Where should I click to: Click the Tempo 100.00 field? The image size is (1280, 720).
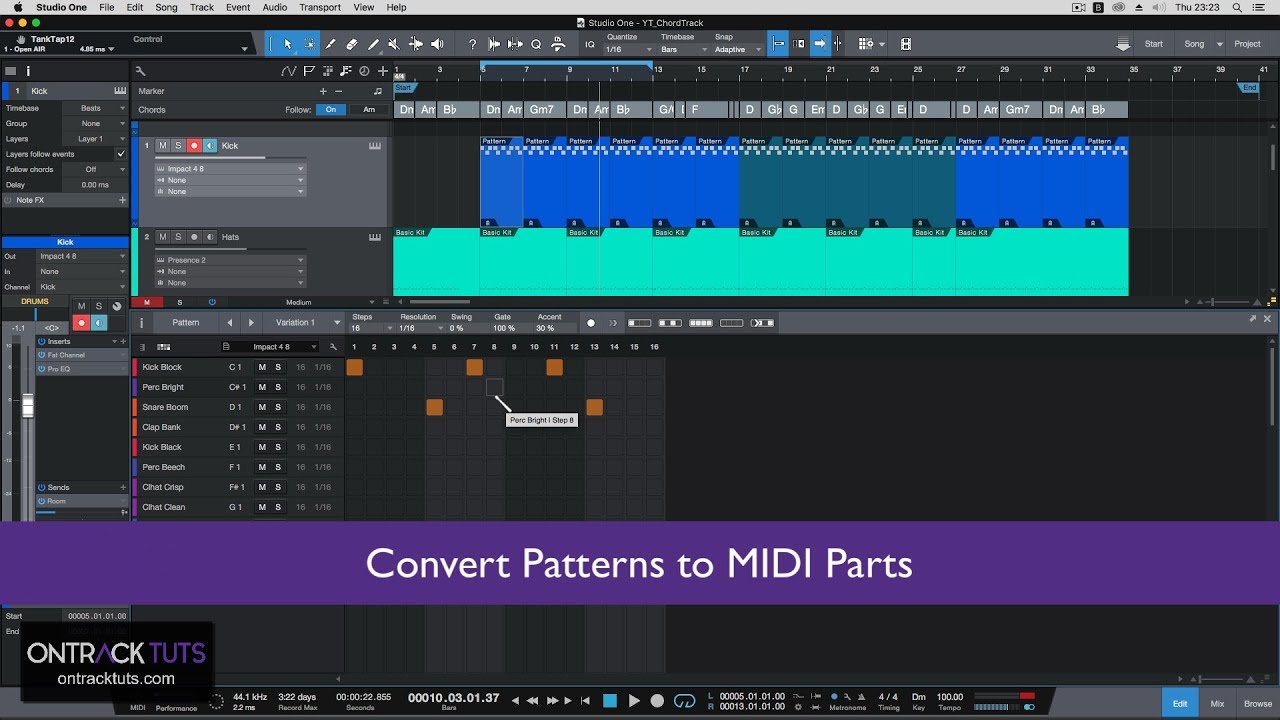point(950,697)
